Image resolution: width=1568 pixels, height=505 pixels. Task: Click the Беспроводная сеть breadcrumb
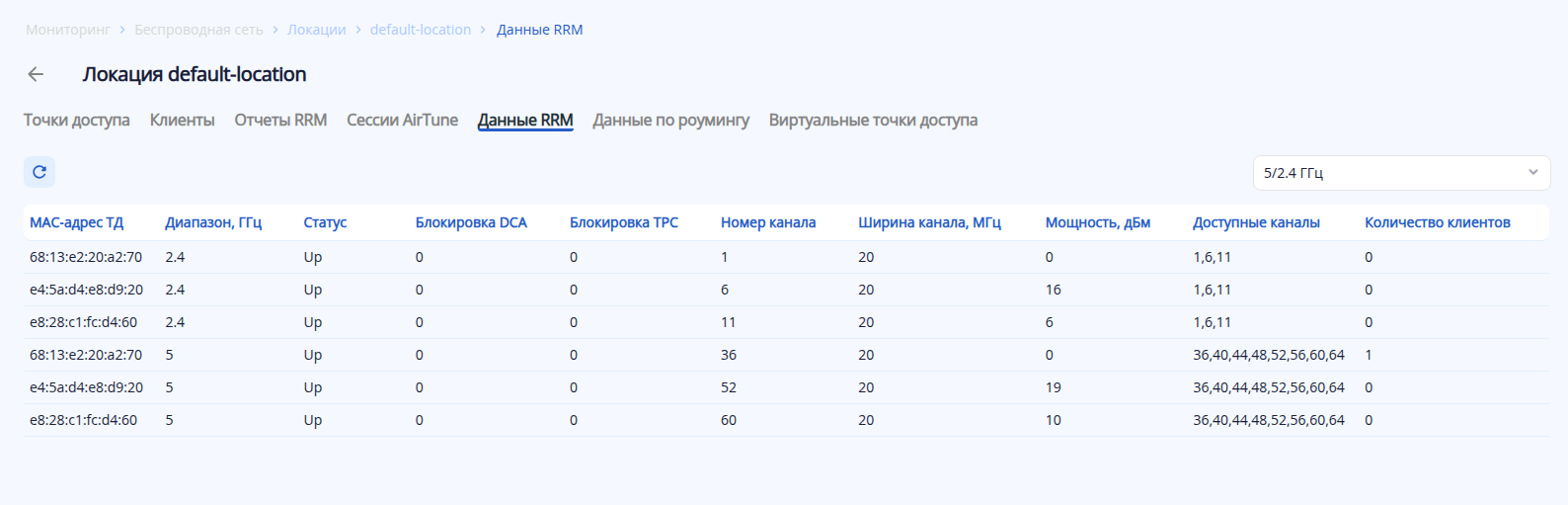point(198,30)
